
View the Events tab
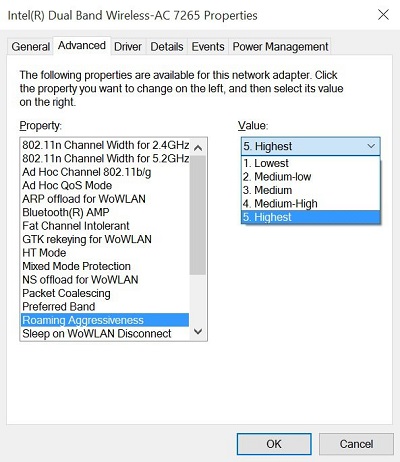click(208, 47)
